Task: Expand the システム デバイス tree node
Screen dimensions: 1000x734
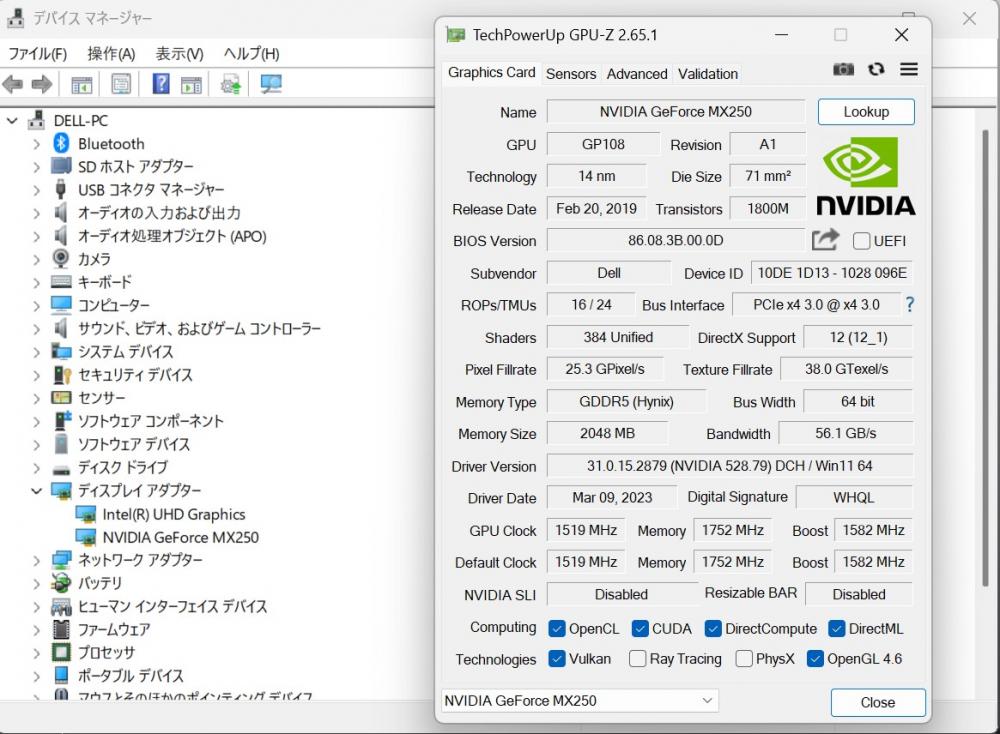Action: click(x=36, y=352)
